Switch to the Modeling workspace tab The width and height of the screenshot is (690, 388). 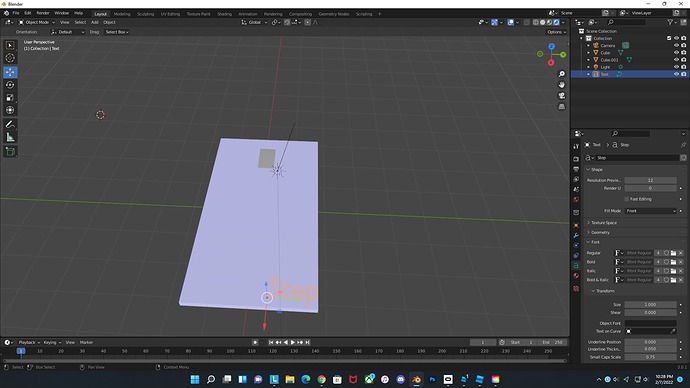[122, 14]
